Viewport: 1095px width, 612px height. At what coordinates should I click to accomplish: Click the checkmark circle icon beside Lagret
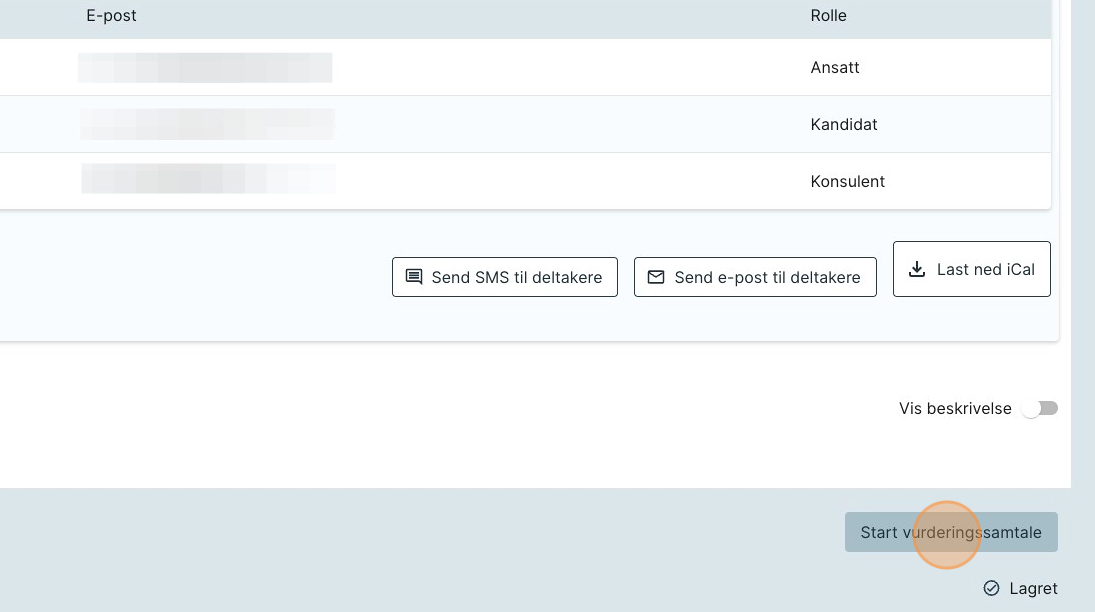point(991,588)
